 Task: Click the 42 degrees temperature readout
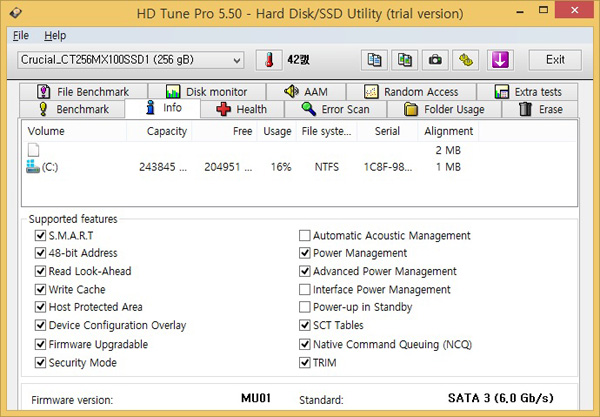coord(298,60)
